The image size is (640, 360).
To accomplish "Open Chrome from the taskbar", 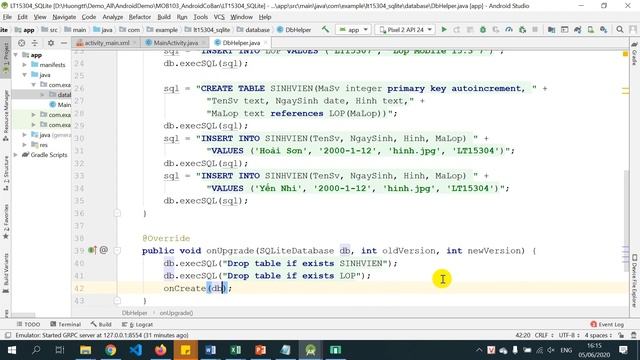I will (110, 350).
